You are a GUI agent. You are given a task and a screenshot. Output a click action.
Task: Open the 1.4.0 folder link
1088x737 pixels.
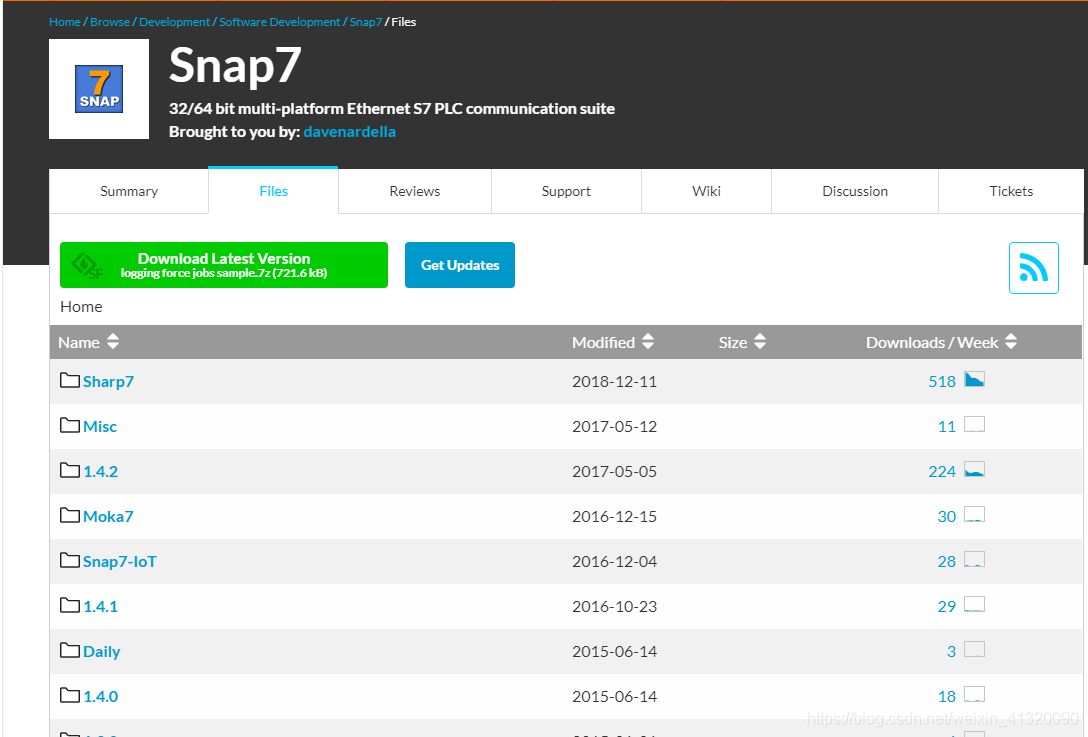pyautogui.click(x=101, y=697)
